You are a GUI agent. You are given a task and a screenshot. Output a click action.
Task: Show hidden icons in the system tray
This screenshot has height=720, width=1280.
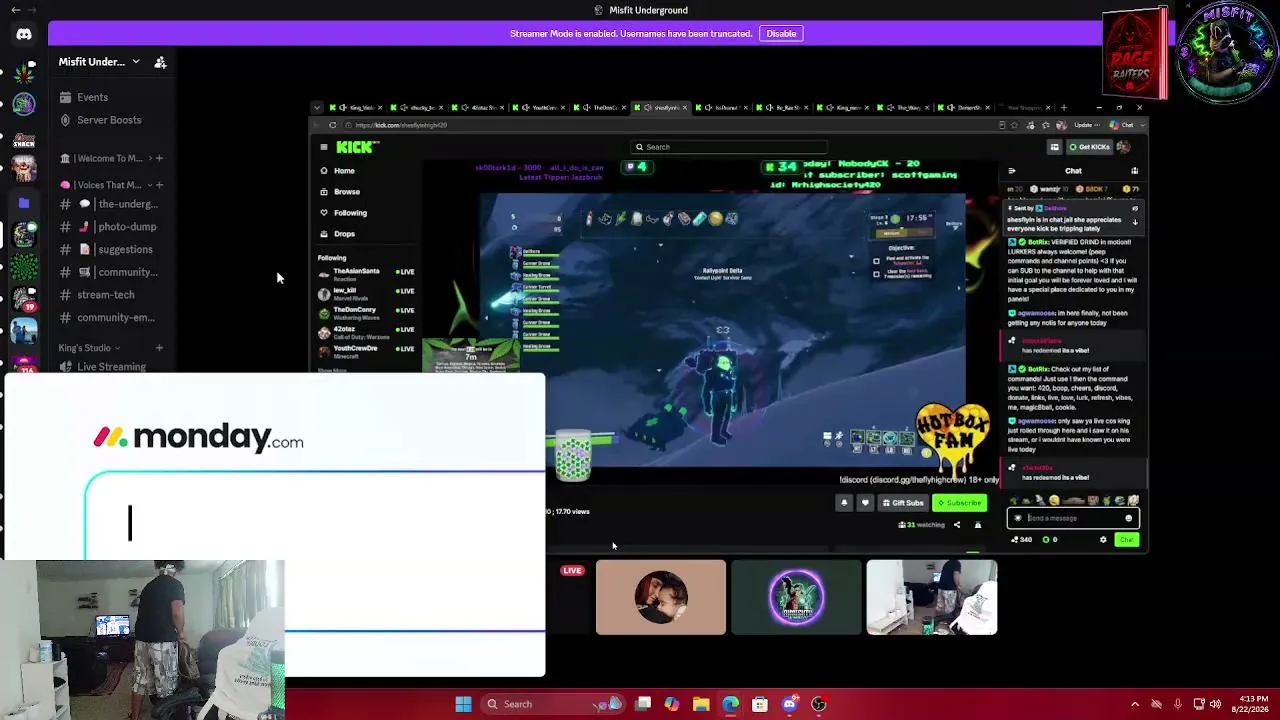coord(1135,704)
